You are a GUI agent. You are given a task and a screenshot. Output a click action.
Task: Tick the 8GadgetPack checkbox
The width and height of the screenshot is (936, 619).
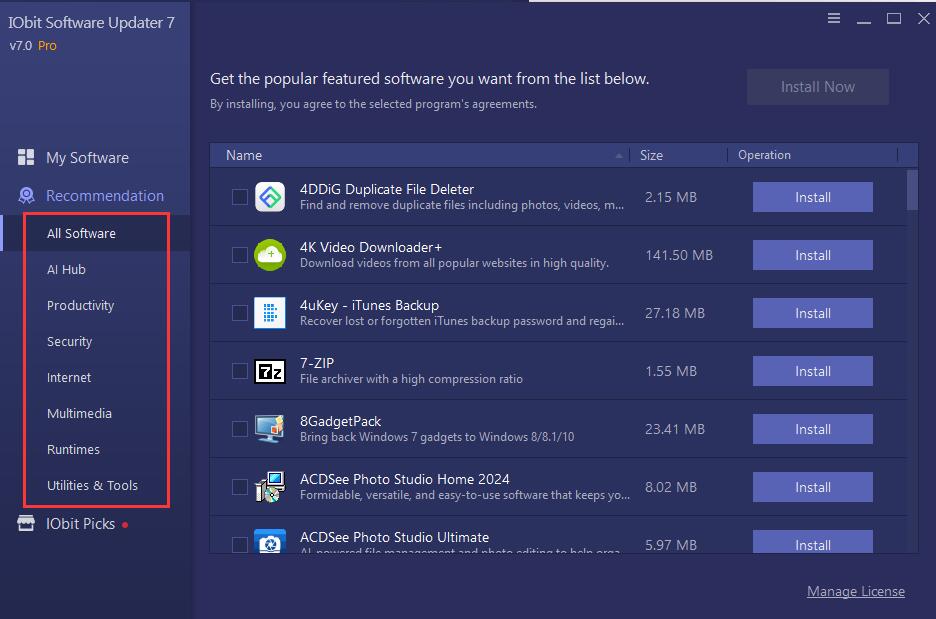tap(239, 429)
